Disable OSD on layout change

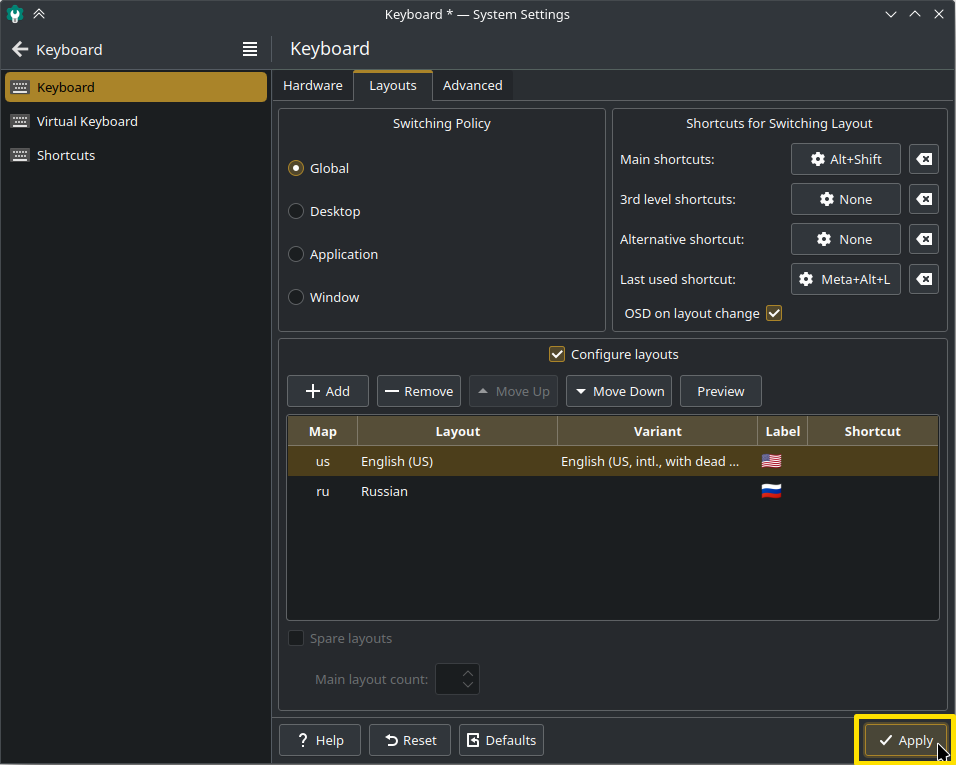773,314
